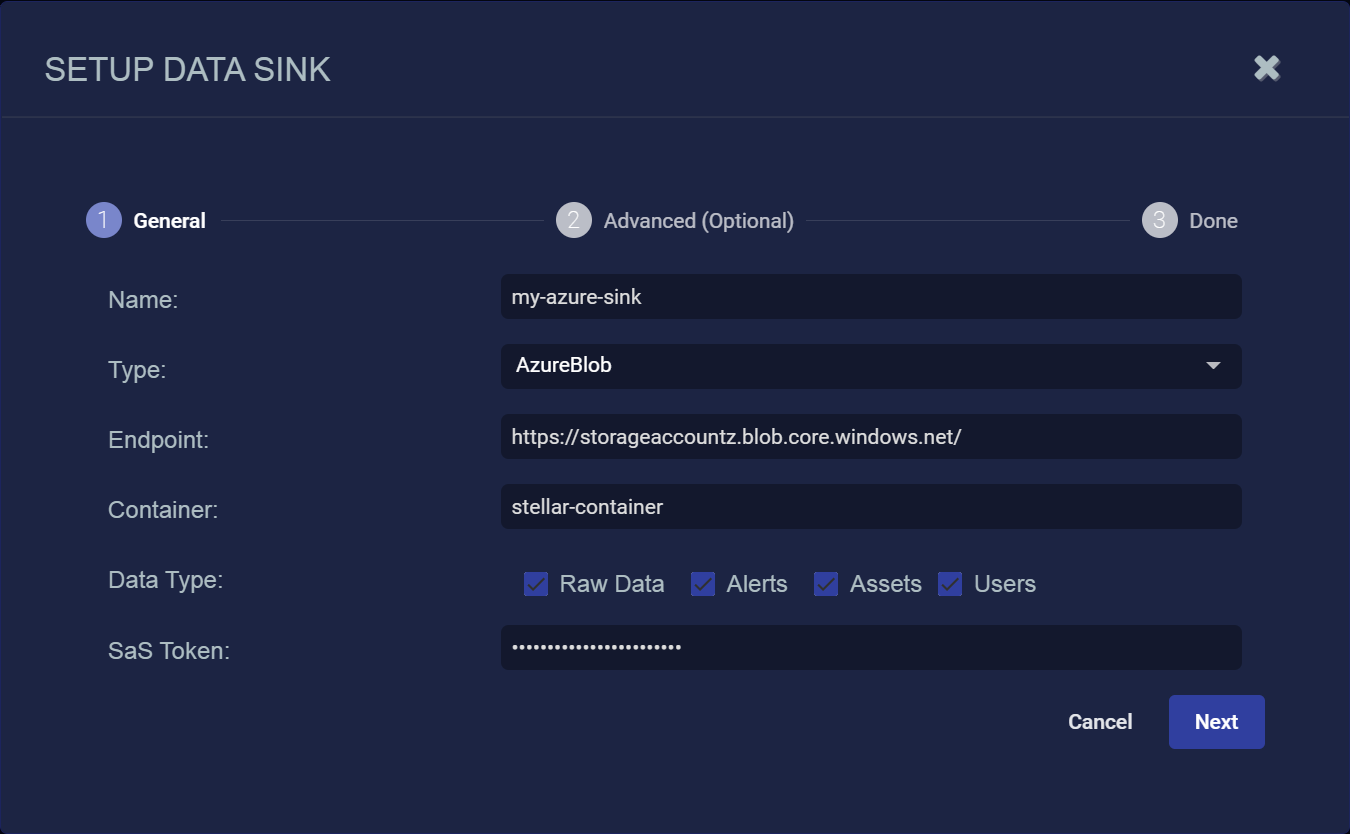The height and width of the screenshot is (834, 1350).
Task: Click the Name: field label
Action: click(143, 300)
